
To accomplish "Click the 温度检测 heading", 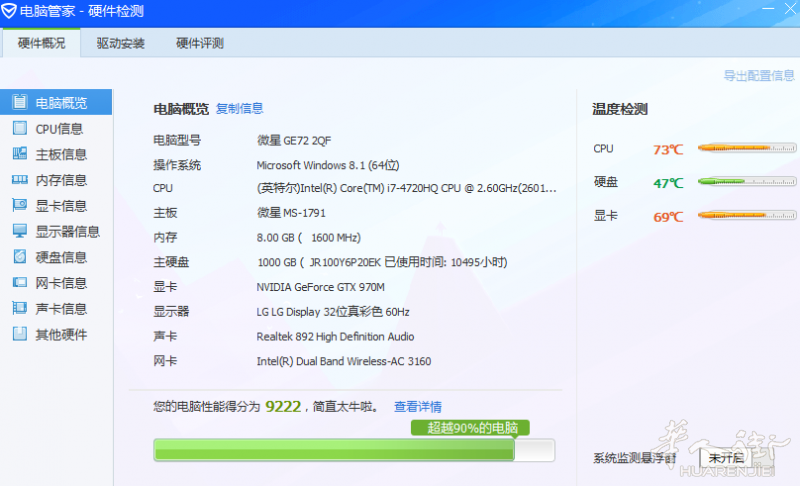I will pyautogui.click(x=620, y=109).
